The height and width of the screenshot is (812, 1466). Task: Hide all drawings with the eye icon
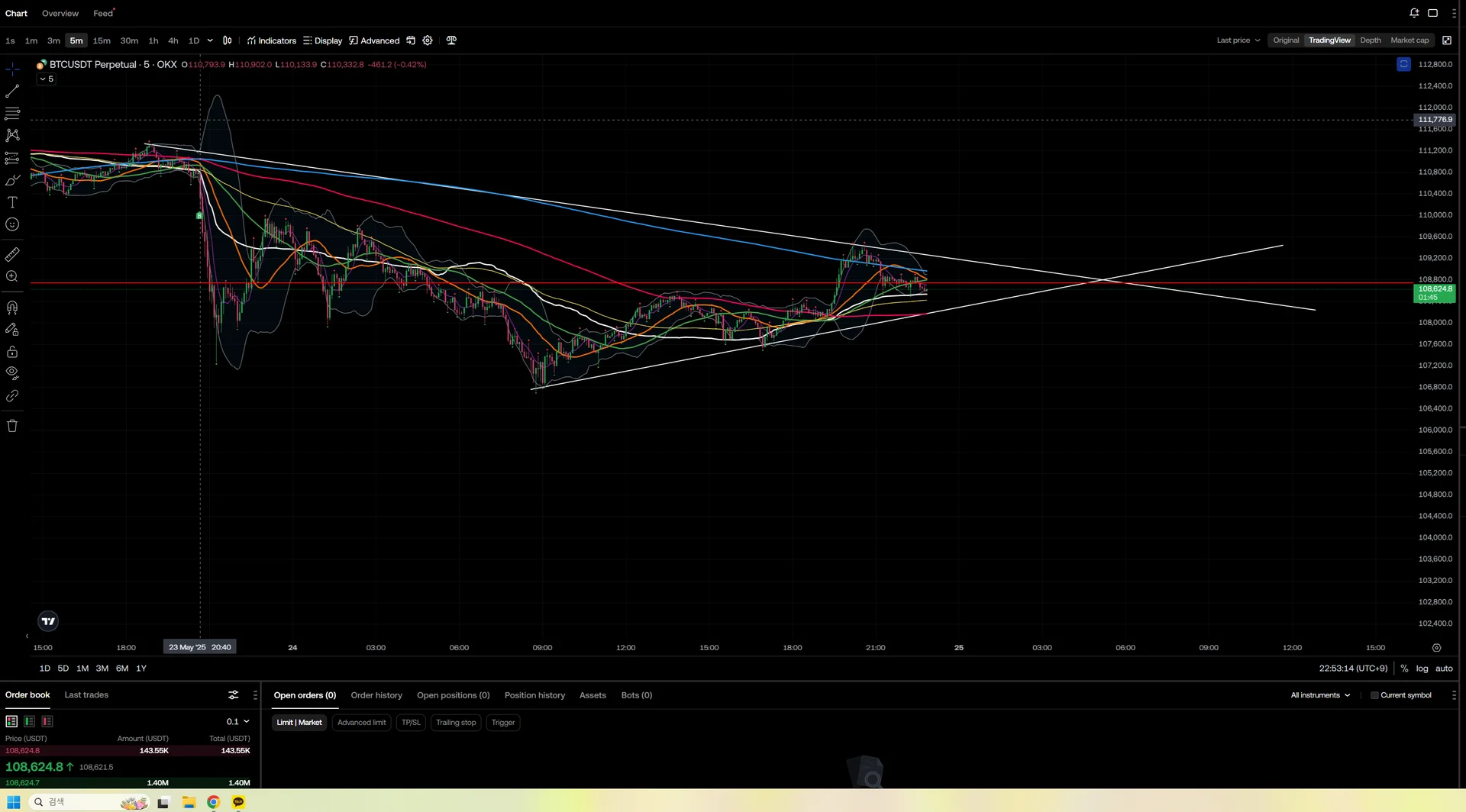12,373
